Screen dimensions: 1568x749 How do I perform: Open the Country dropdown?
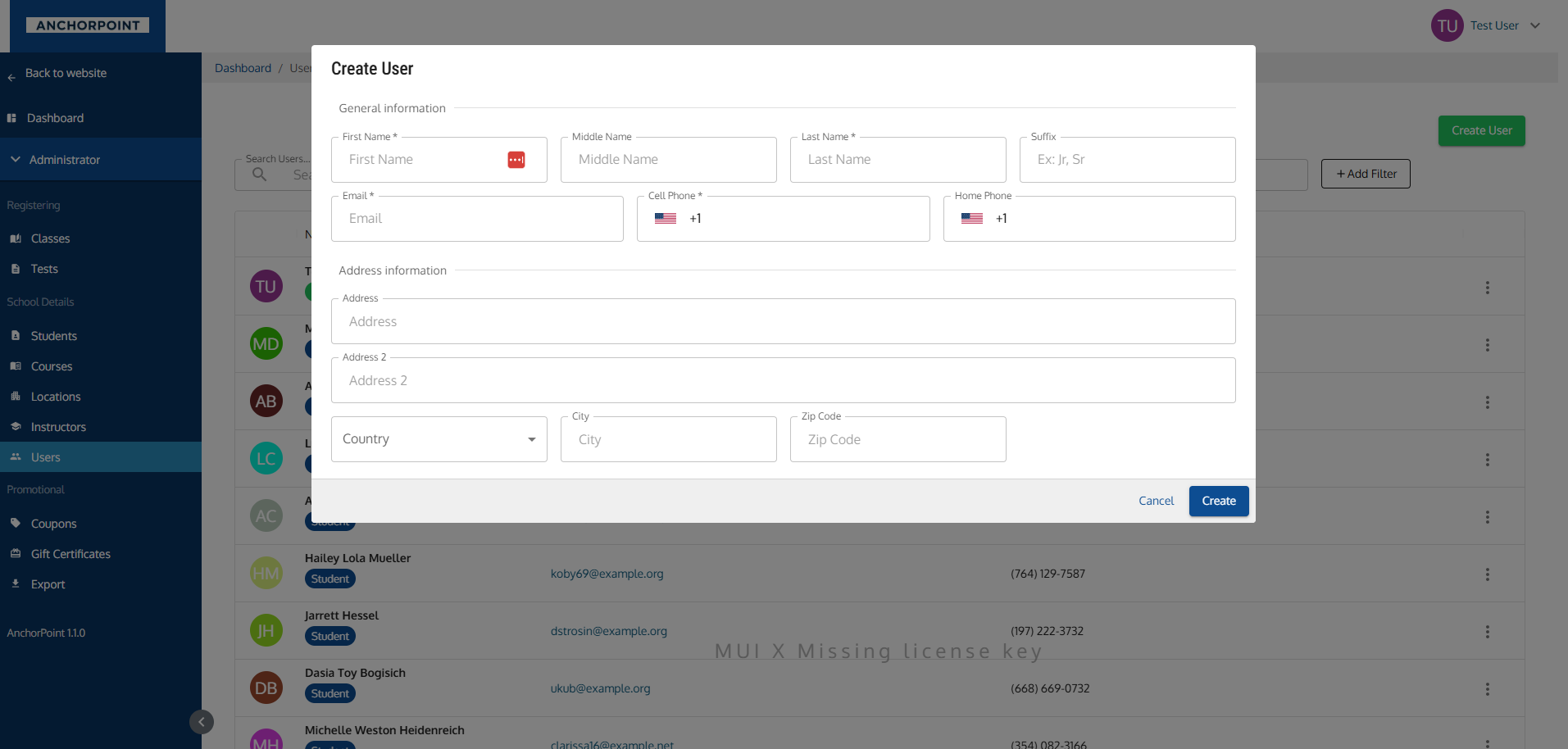click(439, 439)
